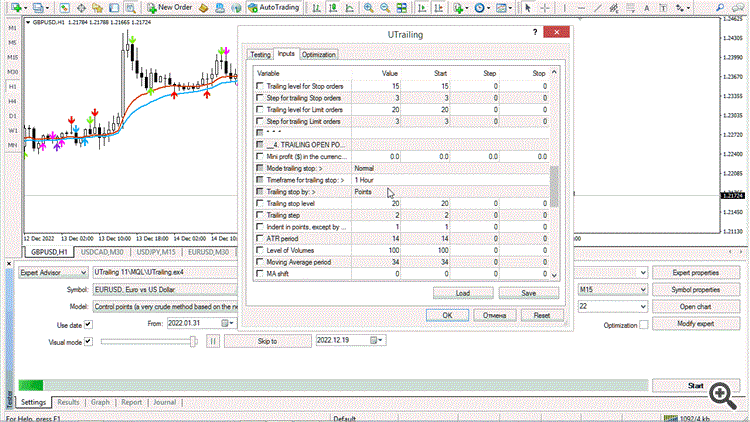The height and width of the screenshot is (422, 750).
Task: Open the Periods clock dropdown in toolbar
Action: pyautogui.click(x=481, y=8)
